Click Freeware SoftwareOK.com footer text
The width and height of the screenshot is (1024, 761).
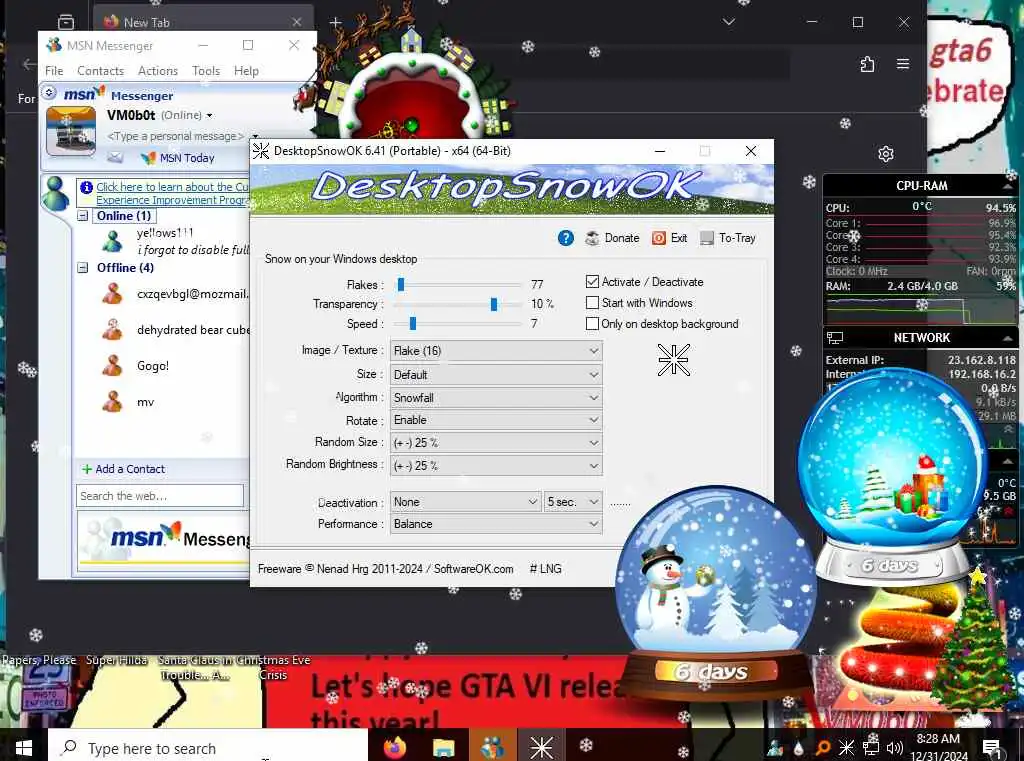point(385,569)
